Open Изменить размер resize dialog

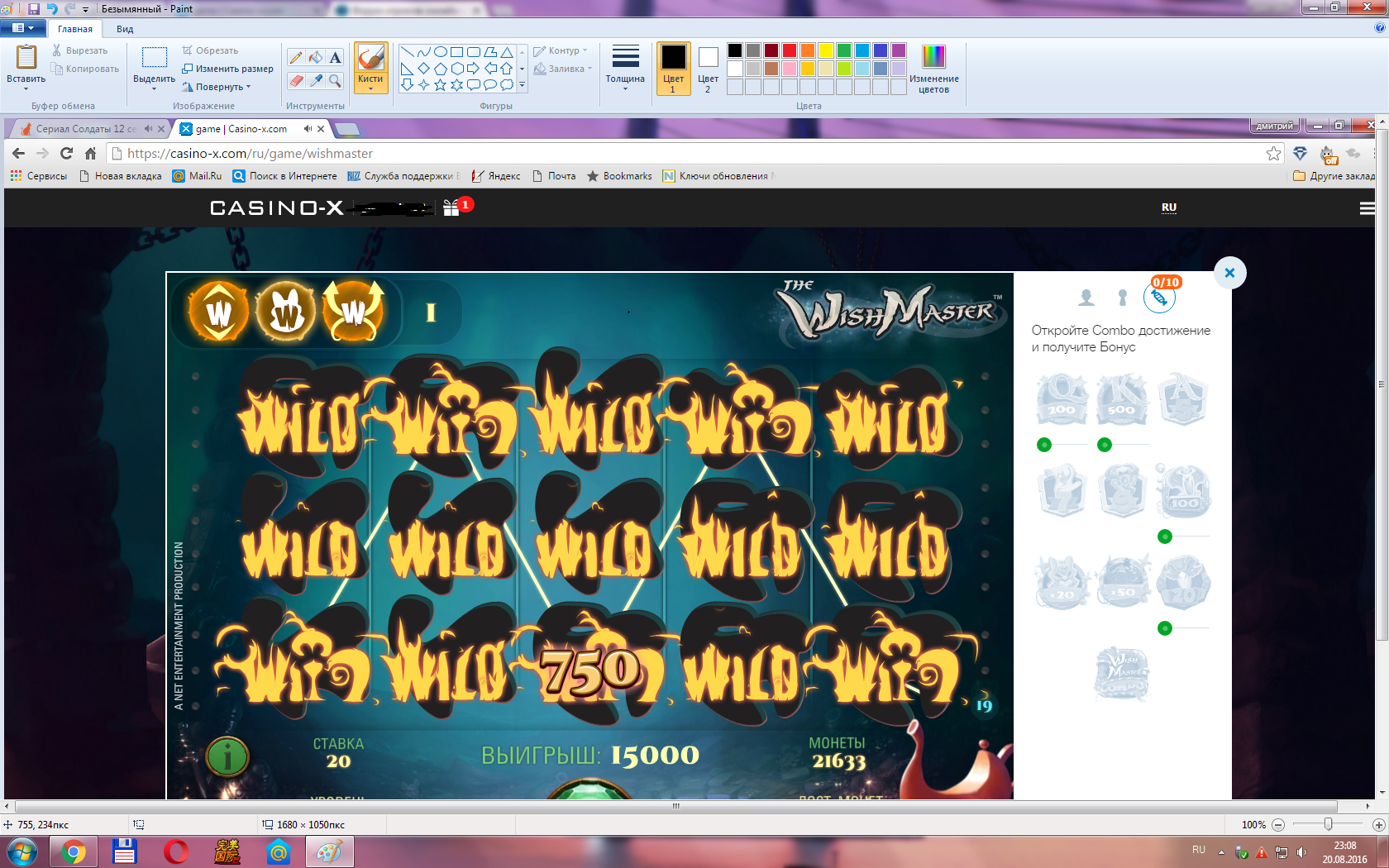pos(227,69)
